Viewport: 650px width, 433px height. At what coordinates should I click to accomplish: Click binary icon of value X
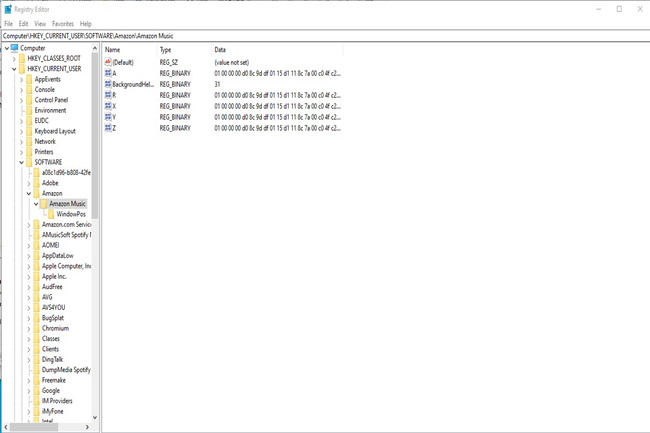tap(108, 106)
